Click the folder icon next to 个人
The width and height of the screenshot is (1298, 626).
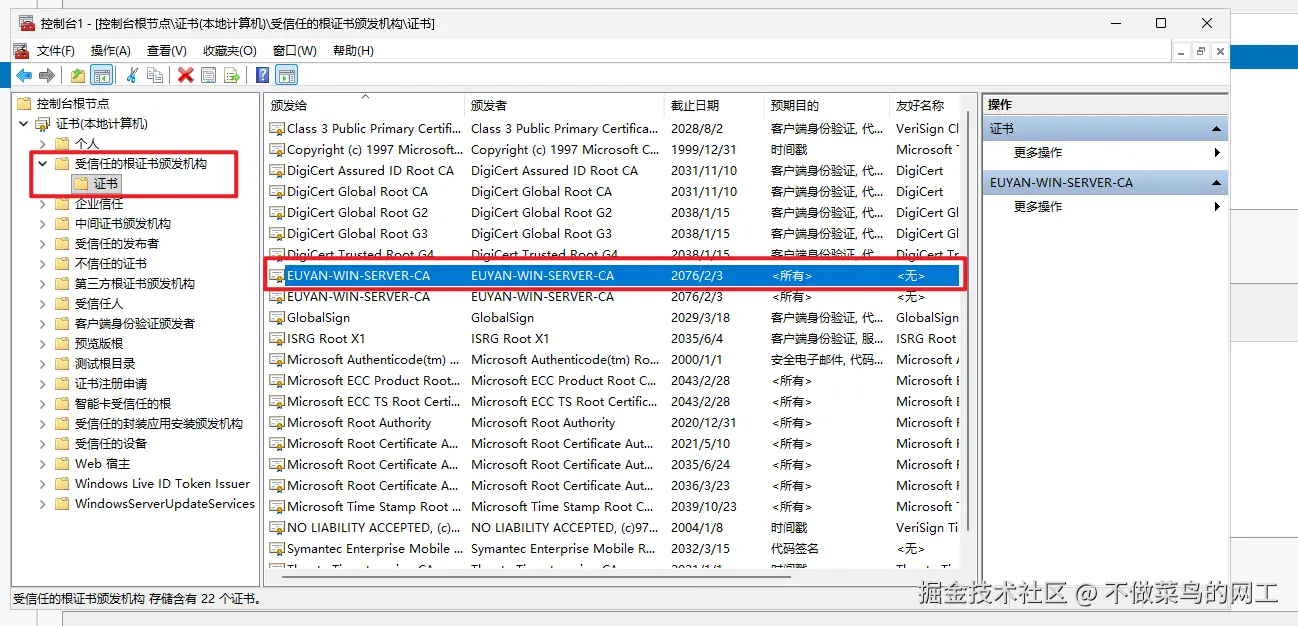(x=62, y=143)
